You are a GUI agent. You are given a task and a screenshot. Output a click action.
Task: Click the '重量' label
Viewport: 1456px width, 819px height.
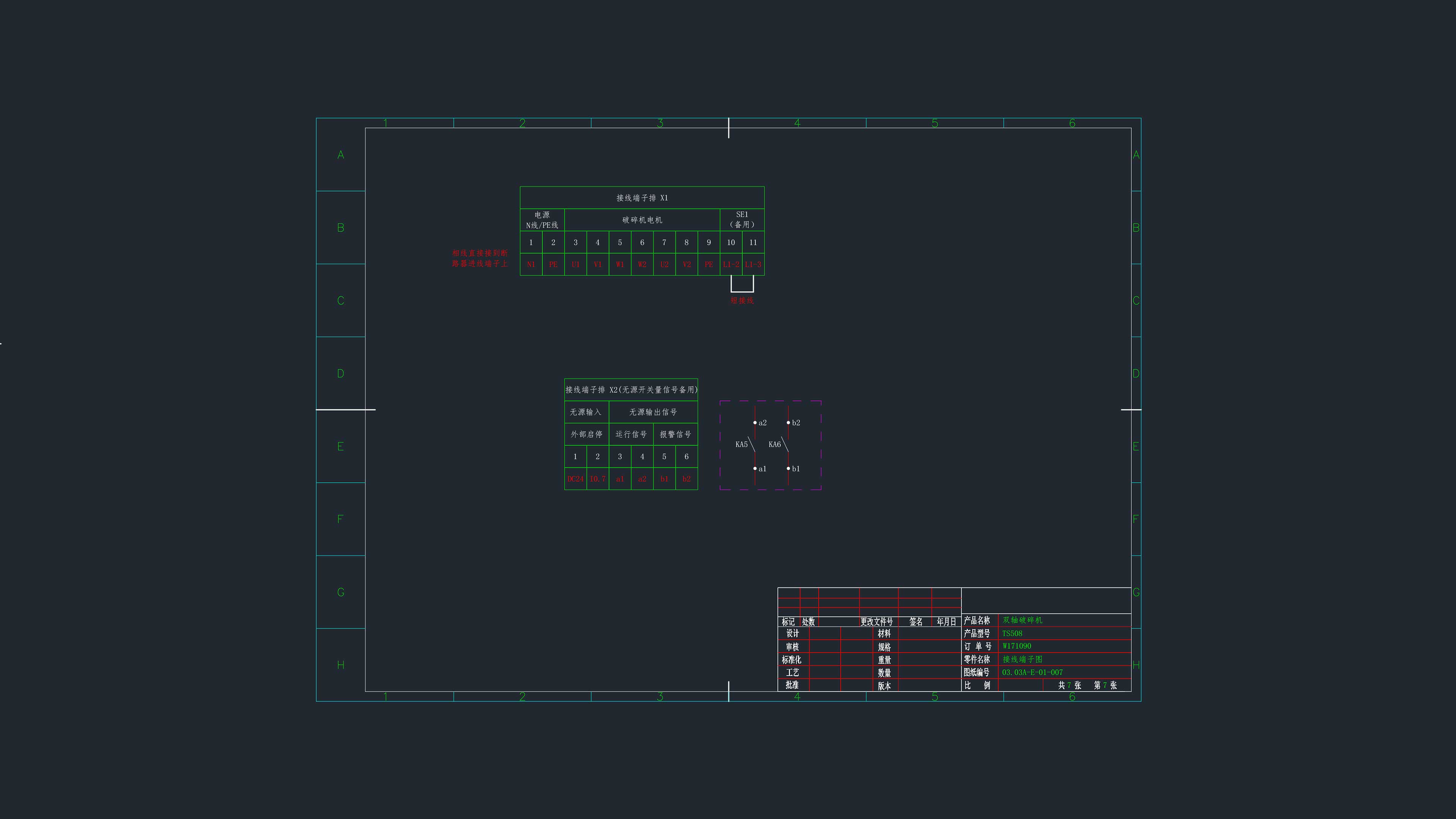(885, 660)
